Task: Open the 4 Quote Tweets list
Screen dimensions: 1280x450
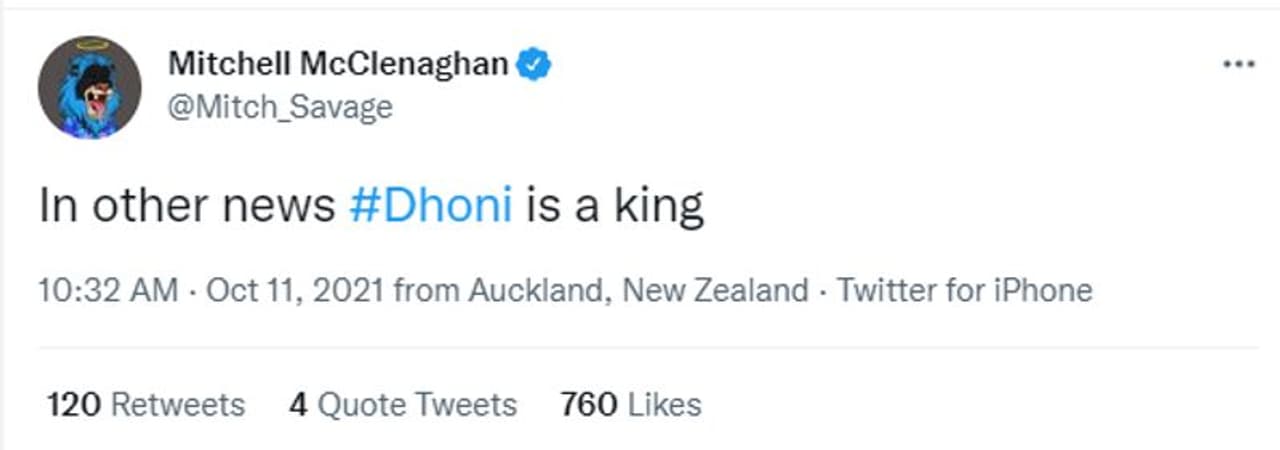Action: tap(403, 404)
